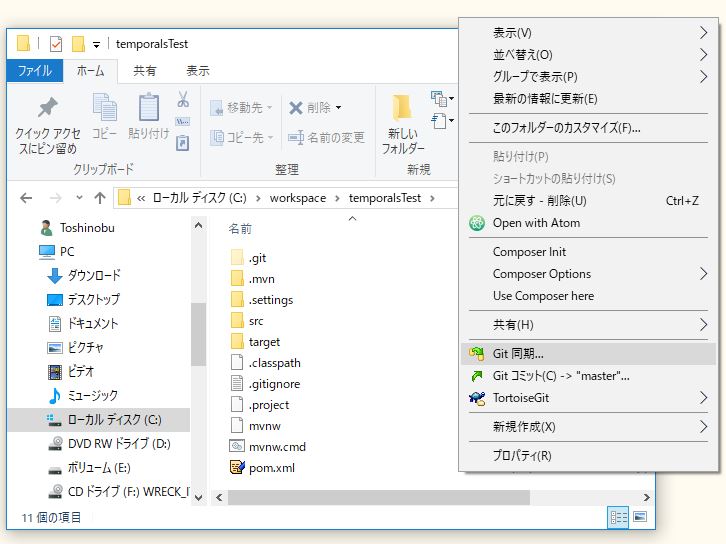Select Composer Init in context menu

pyautogui.click(x=588, y=252)
